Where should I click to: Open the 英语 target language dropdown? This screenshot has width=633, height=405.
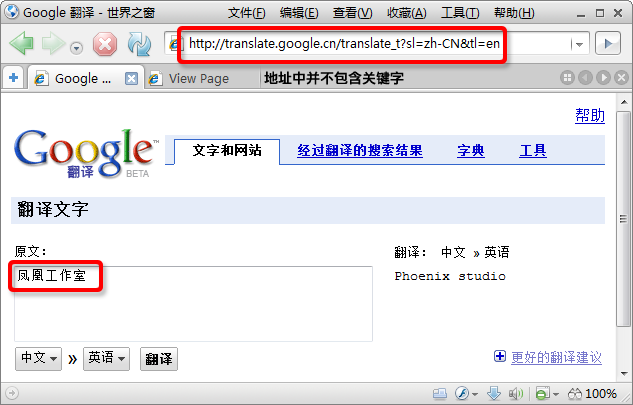(107, 359)
